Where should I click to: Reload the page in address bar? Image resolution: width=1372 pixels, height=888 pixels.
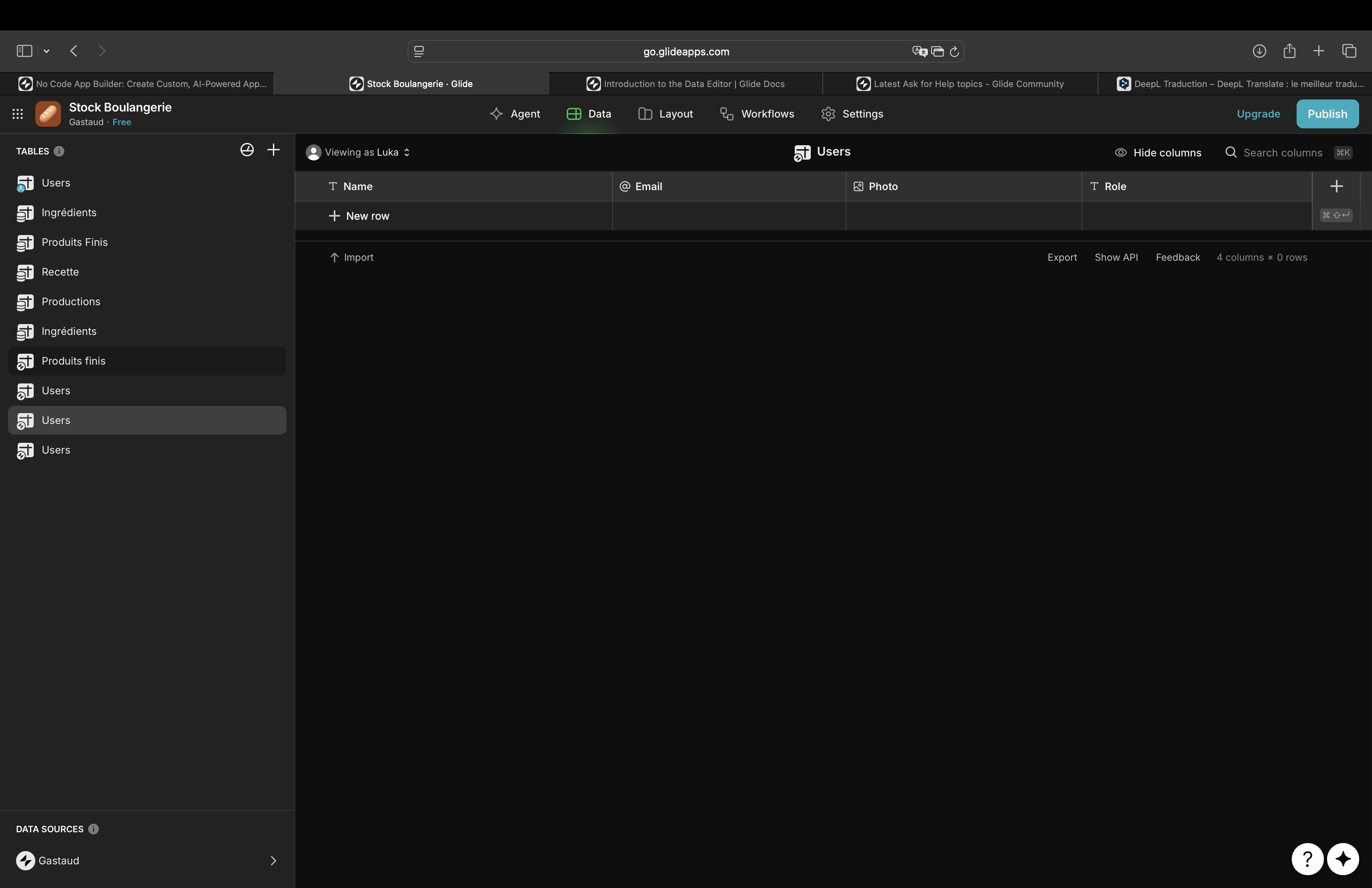point(954,52)
